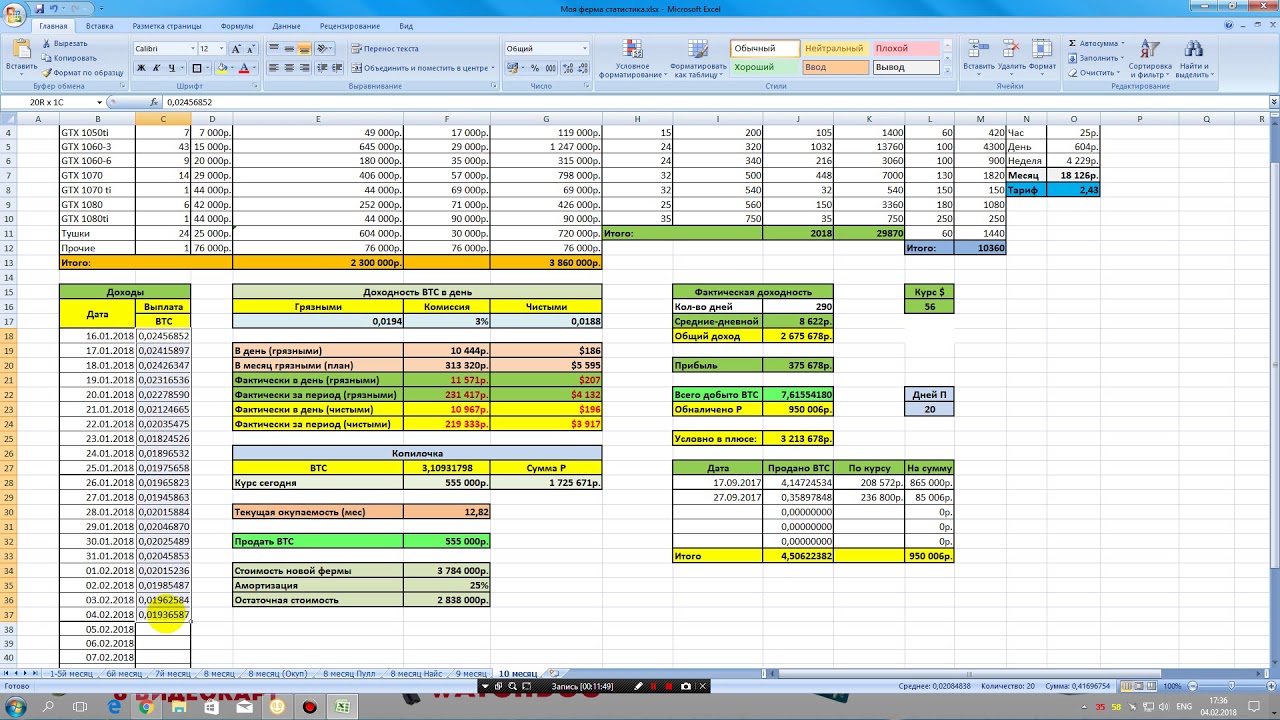Toggle underline (Ч) formatting
Screen dimensions: 1280x720
tap(172, 68)
